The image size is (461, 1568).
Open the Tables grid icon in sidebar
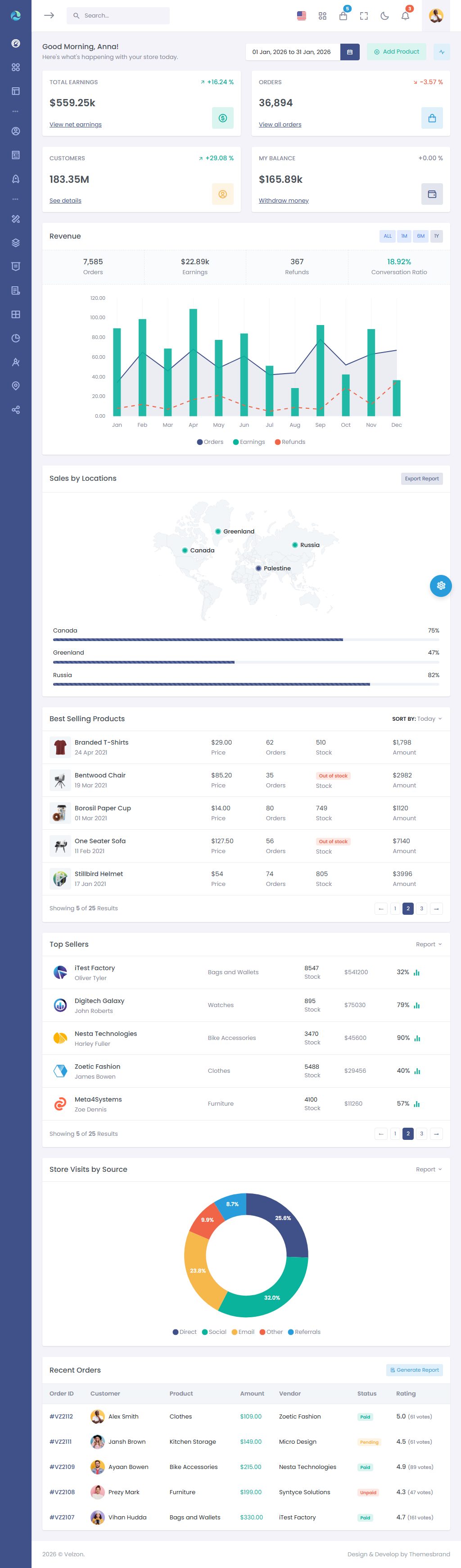pyautogui.click(x=16, y=315)
